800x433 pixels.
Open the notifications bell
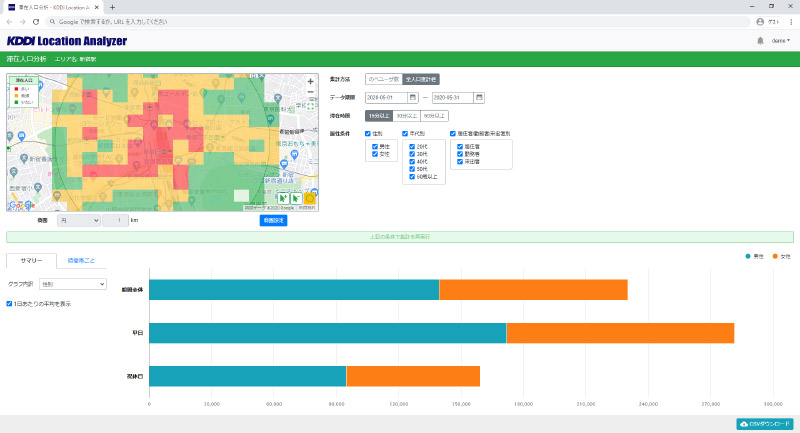click(x=760, y=41)
